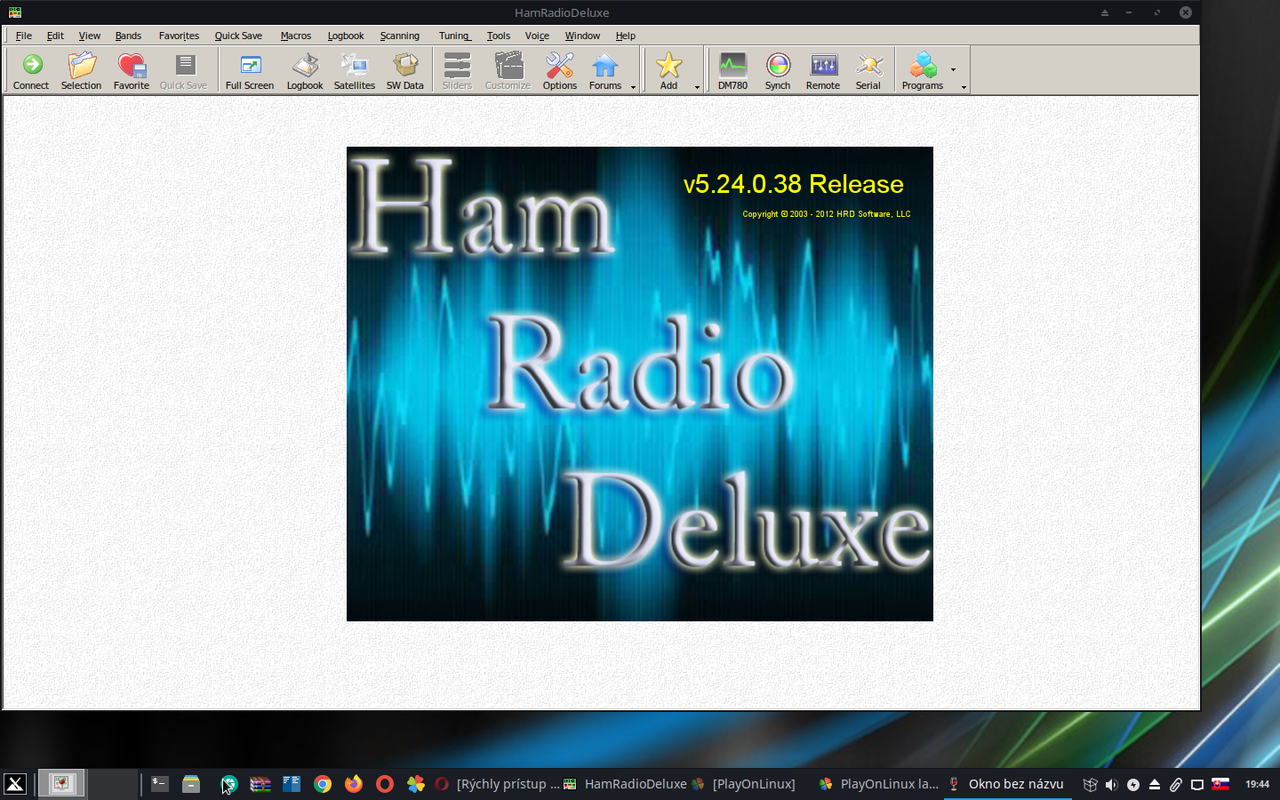This screenshot has height=800, width=1280.
Task: Switch to Okno bez názvu taskbar window
Action: coord(1006,784)
